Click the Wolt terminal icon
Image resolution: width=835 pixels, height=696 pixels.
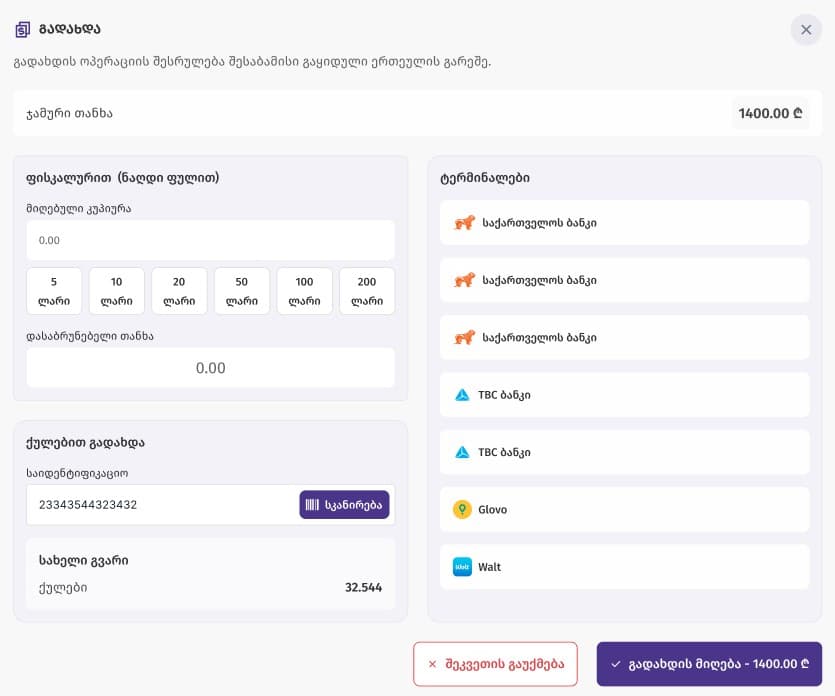point(460,566)
